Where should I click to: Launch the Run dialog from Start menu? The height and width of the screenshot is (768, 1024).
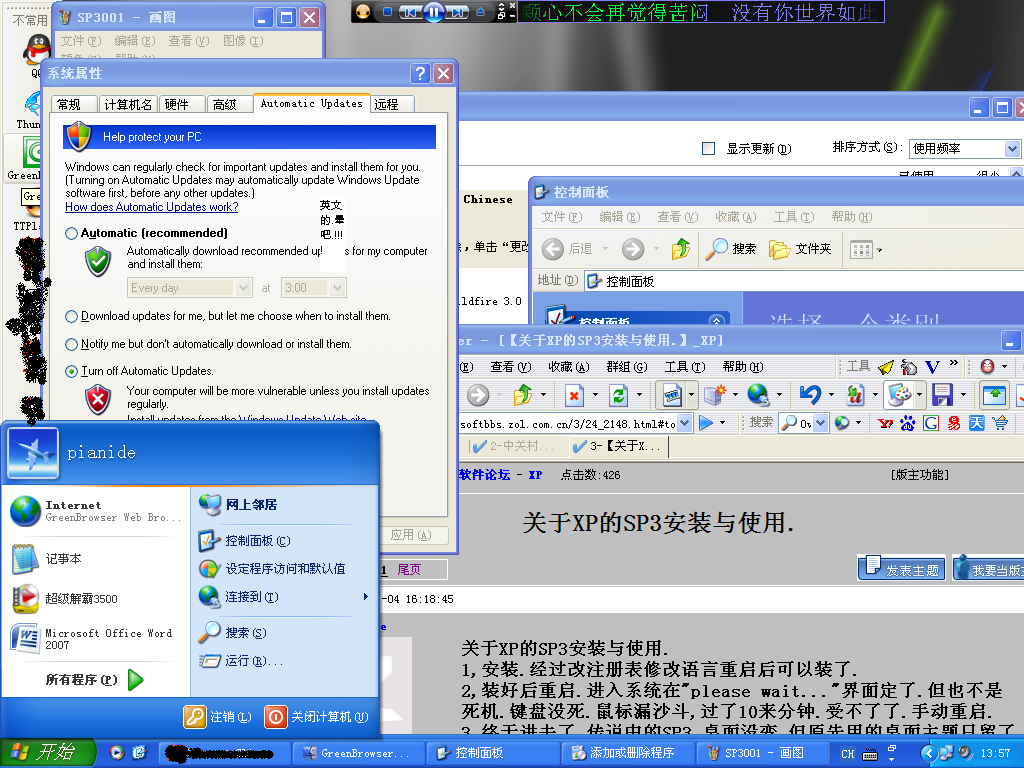click(x=253, y=661)
